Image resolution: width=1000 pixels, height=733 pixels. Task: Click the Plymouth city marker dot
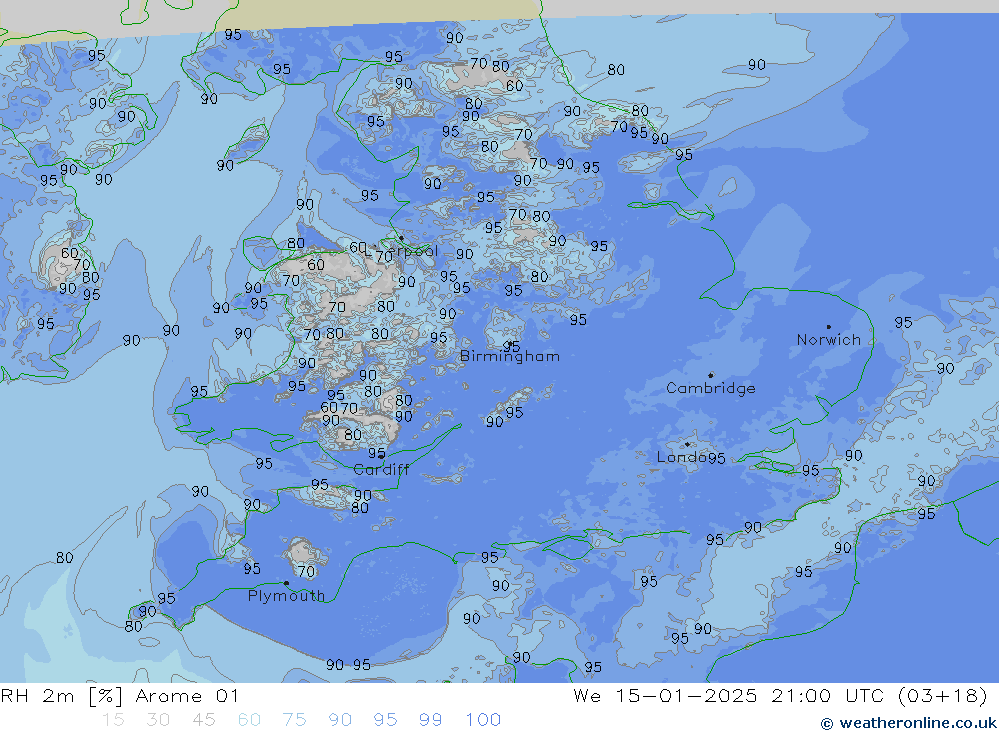point(286,583)
